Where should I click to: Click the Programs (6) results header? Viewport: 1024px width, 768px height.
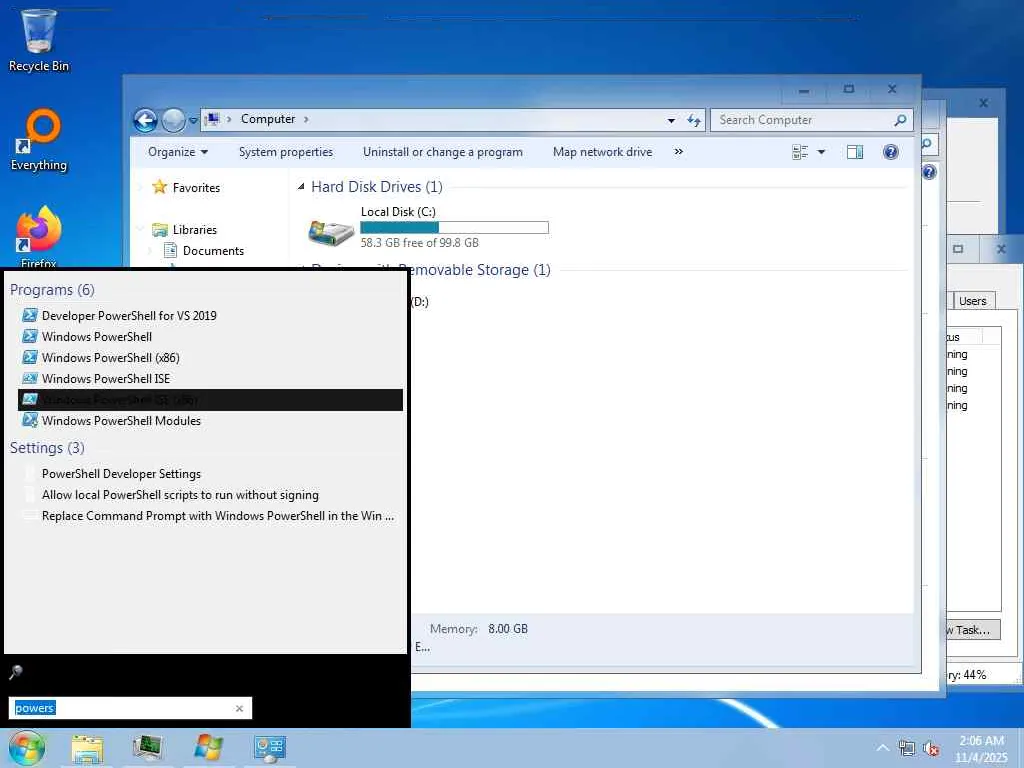coord(52,290)
